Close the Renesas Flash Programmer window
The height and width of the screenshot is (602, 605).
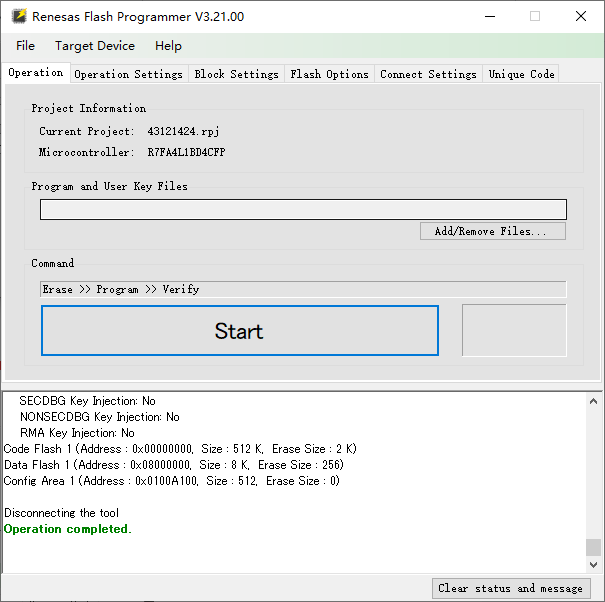581,17
